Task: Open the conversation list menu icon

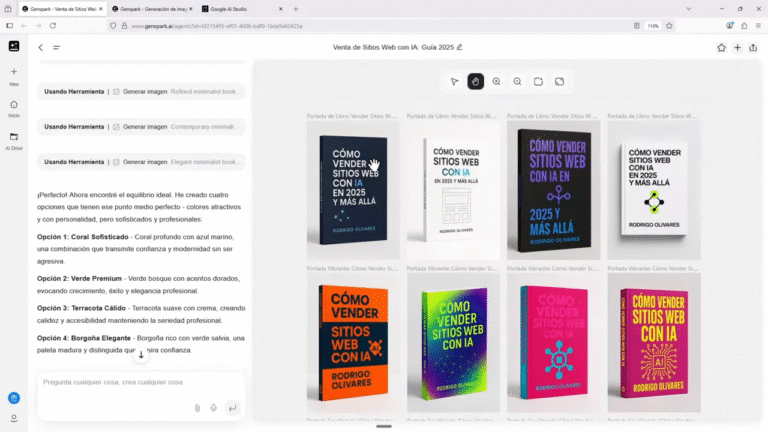Action: pos(57,48)
